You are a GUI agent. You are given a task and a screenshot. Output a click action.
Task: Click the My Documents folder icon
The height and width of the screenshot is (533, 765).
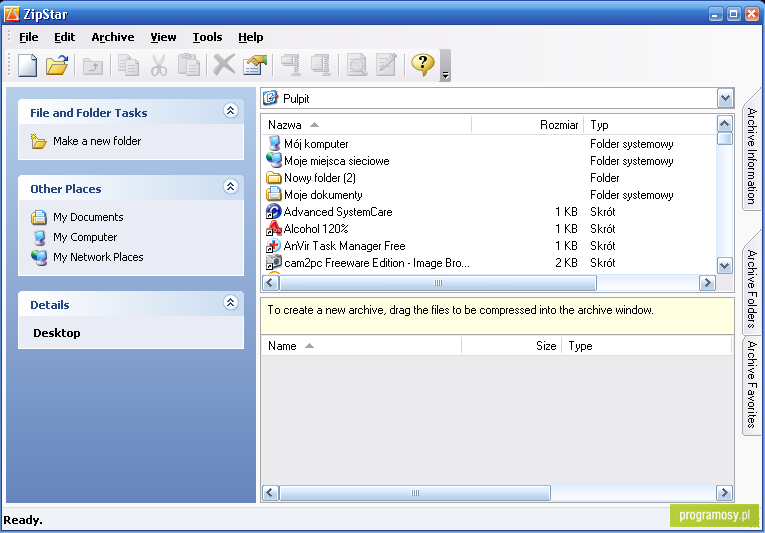click(x=39, y=217)
